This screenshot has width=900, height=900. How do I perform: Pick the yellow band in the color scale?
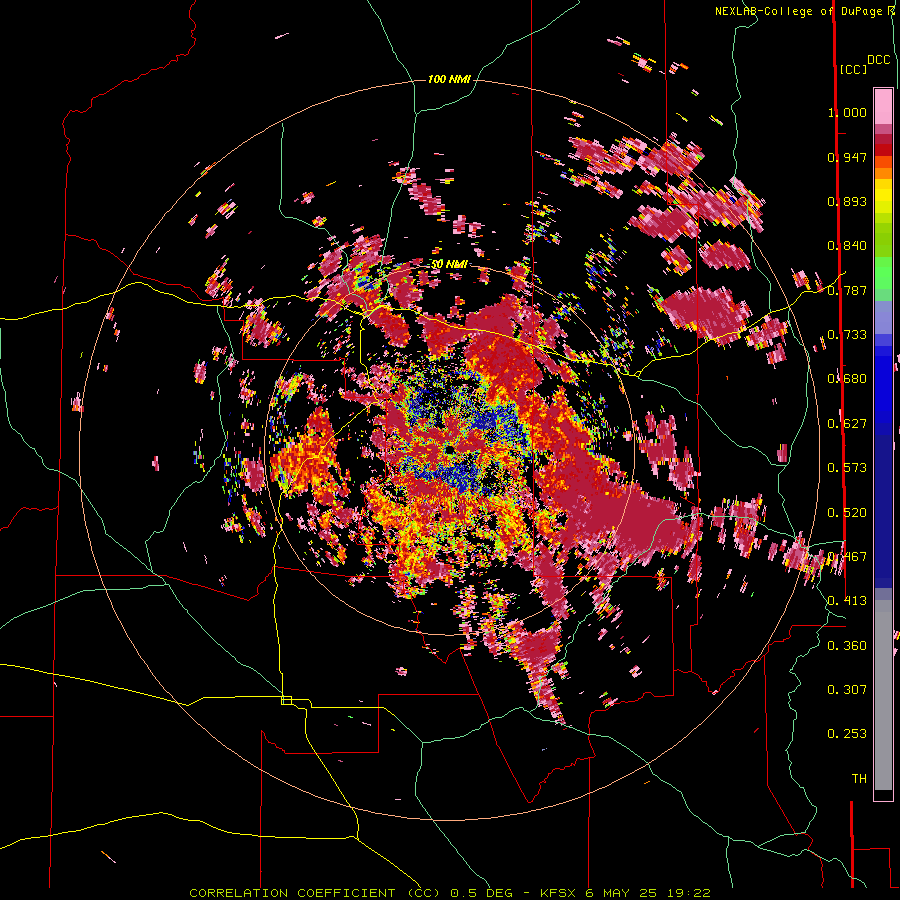click(883, 197)
